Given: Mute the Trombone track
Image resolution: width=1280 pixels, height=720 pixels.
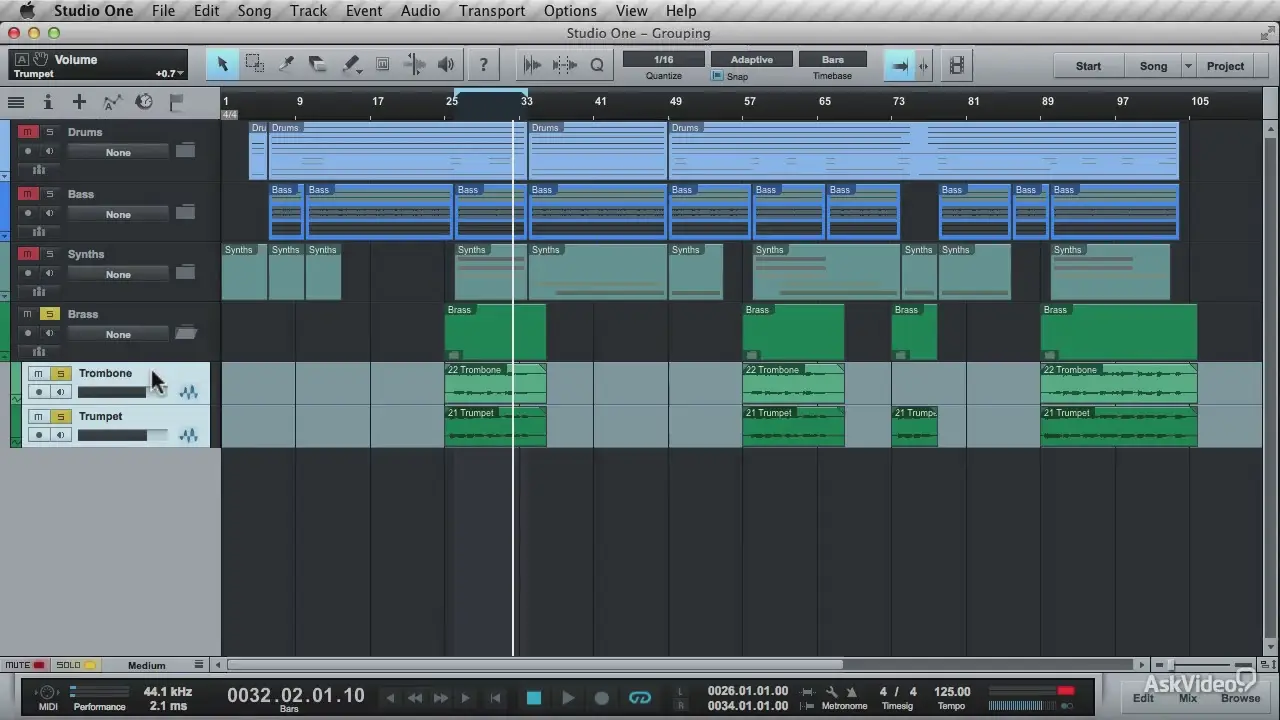Looking at the screenshot, I should coord(39,374).
